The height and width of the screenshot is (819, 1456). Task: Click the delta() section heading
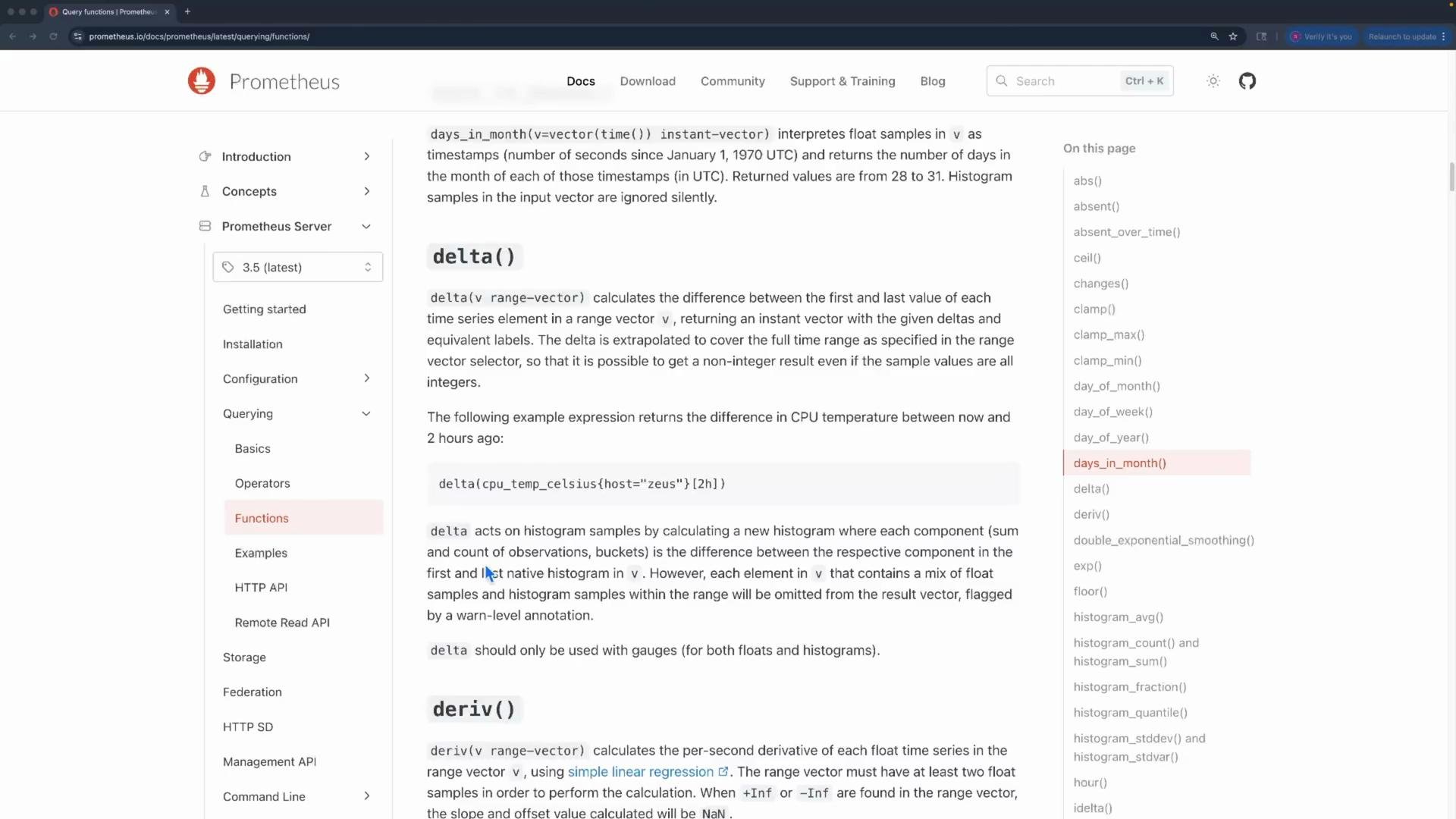[x=474, y=256]
